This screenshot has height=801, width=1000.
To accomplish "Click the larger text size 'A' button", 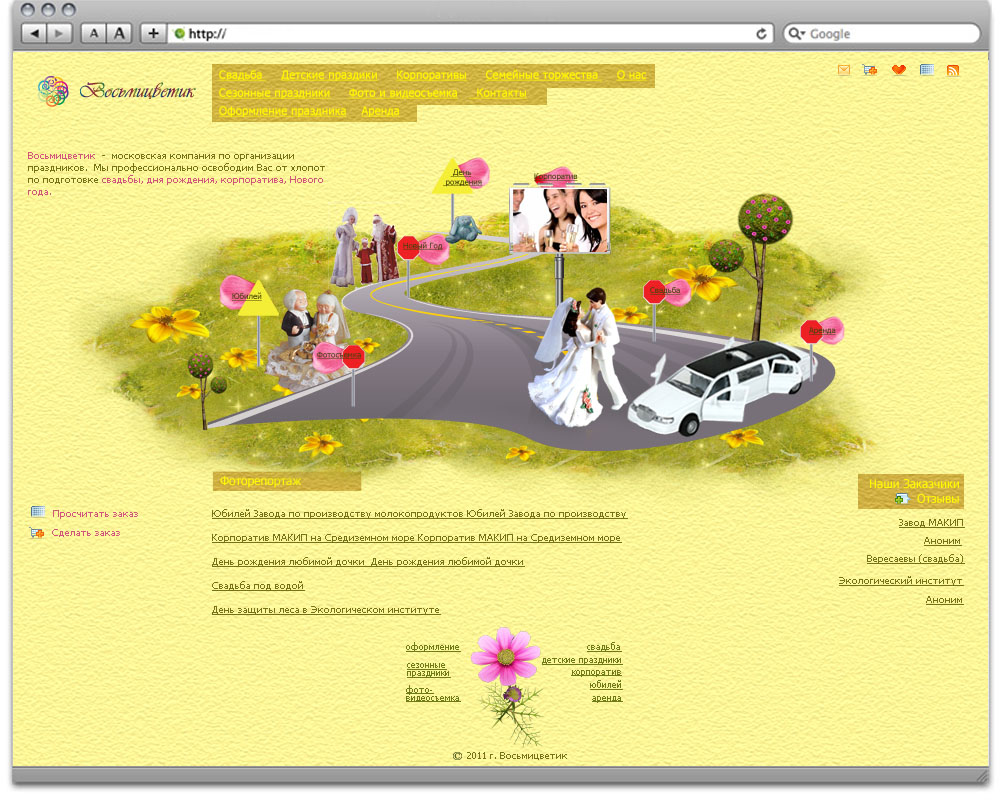I will pos(120,33).
